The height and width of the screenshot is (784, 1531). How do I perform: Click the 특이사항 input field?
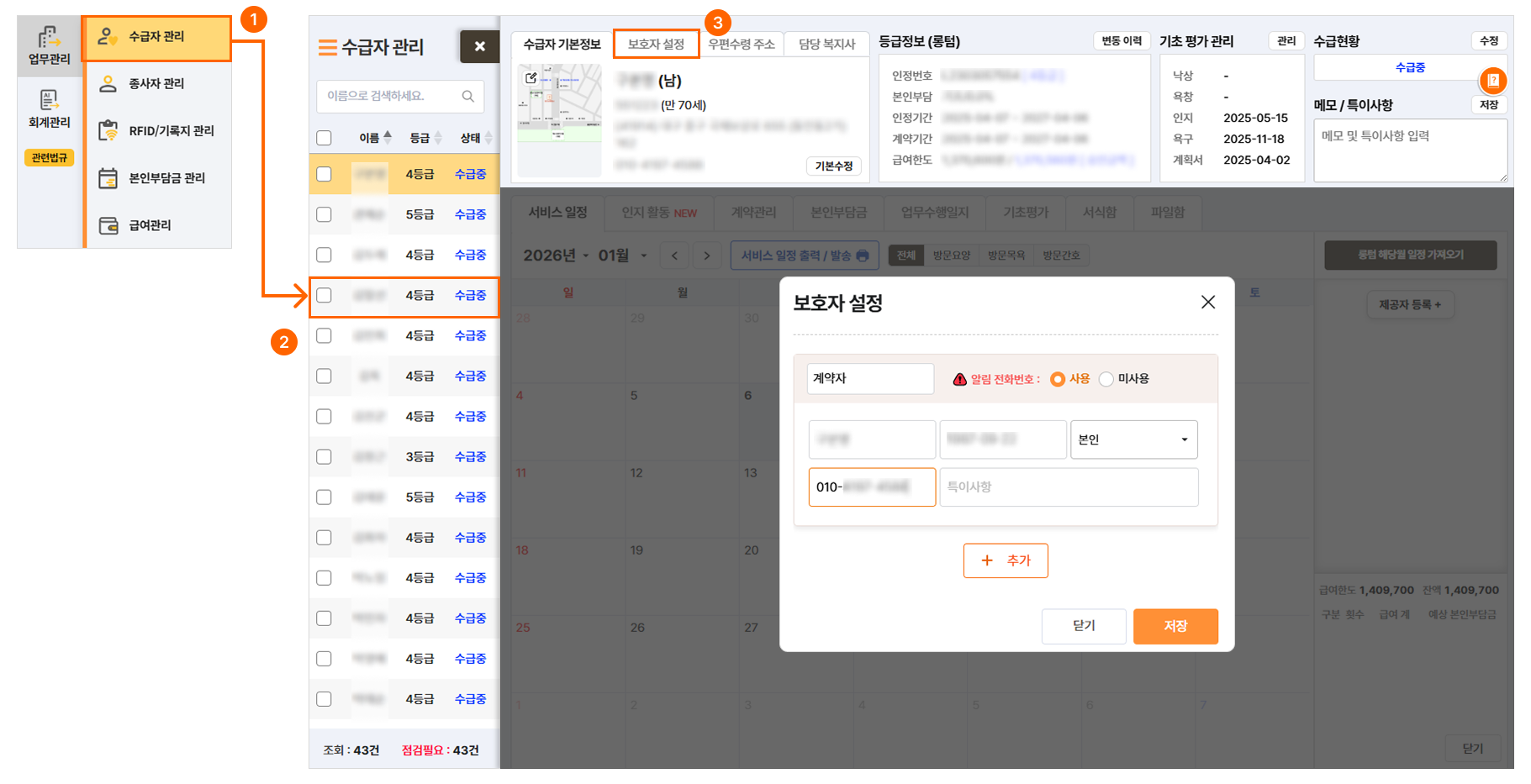1068,487
